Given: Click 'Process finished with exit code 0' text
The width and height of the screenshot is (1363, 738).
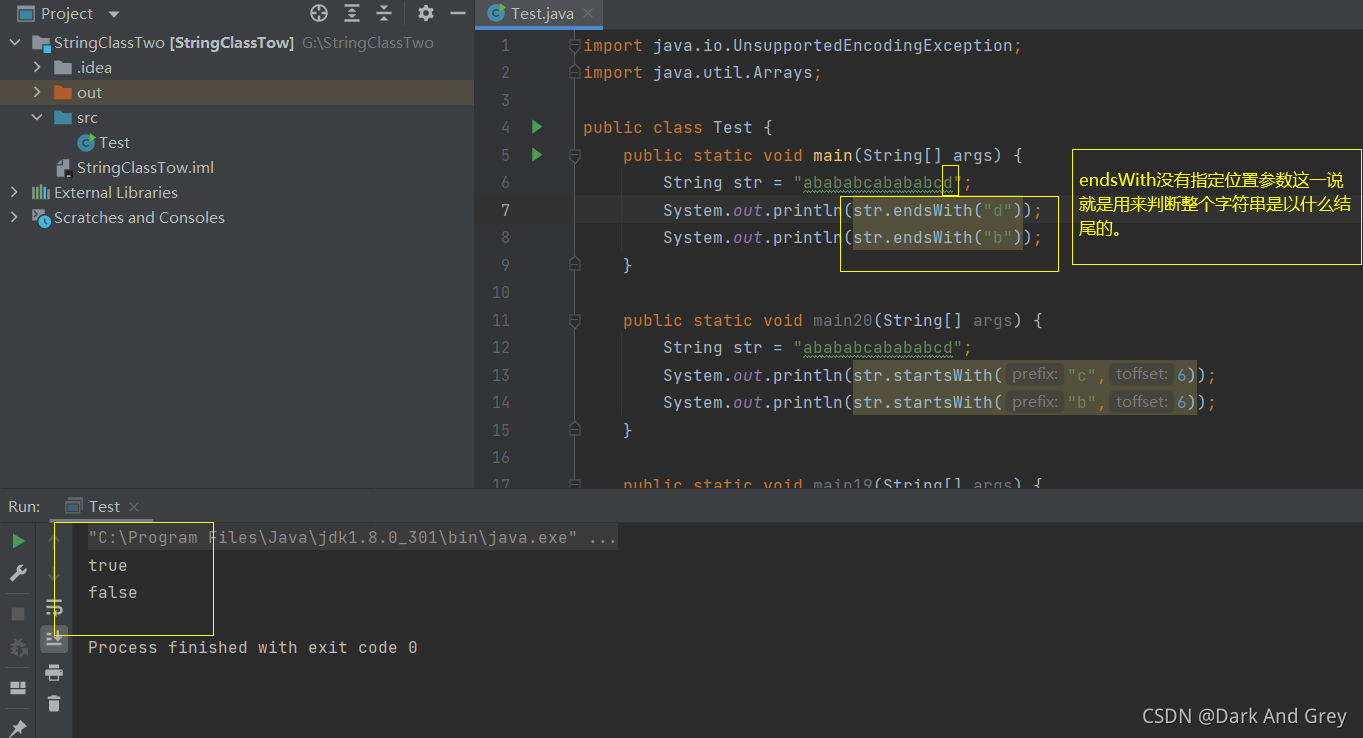Looking at the screenshot, I should (253, 648).
